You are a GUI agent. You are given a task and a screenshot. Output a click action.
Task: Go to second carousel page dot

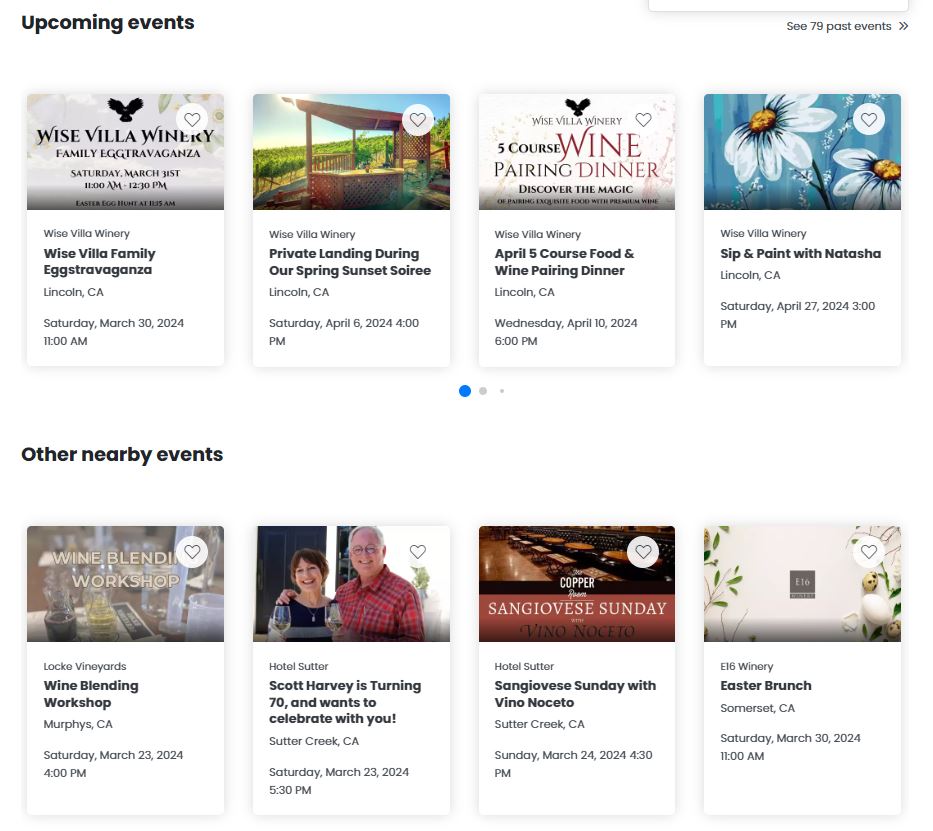click(483, 391)
